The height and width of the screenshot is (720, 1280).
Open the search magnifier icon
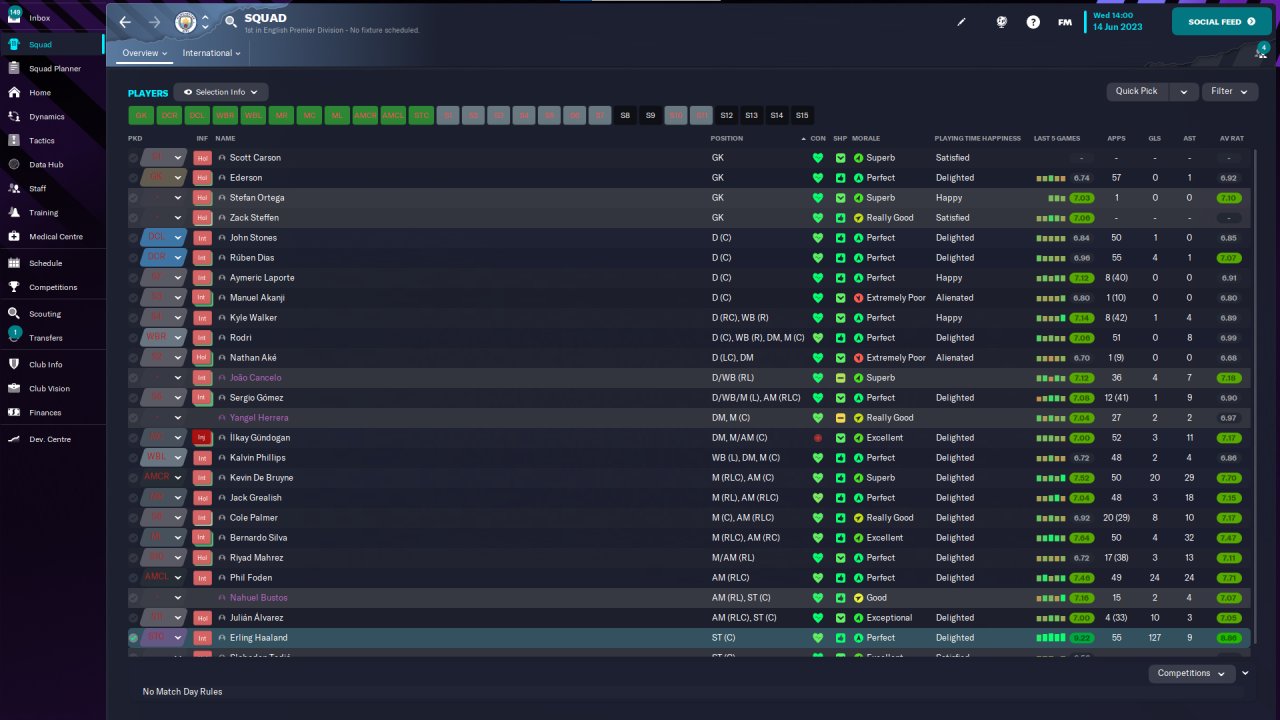(231, 21)
